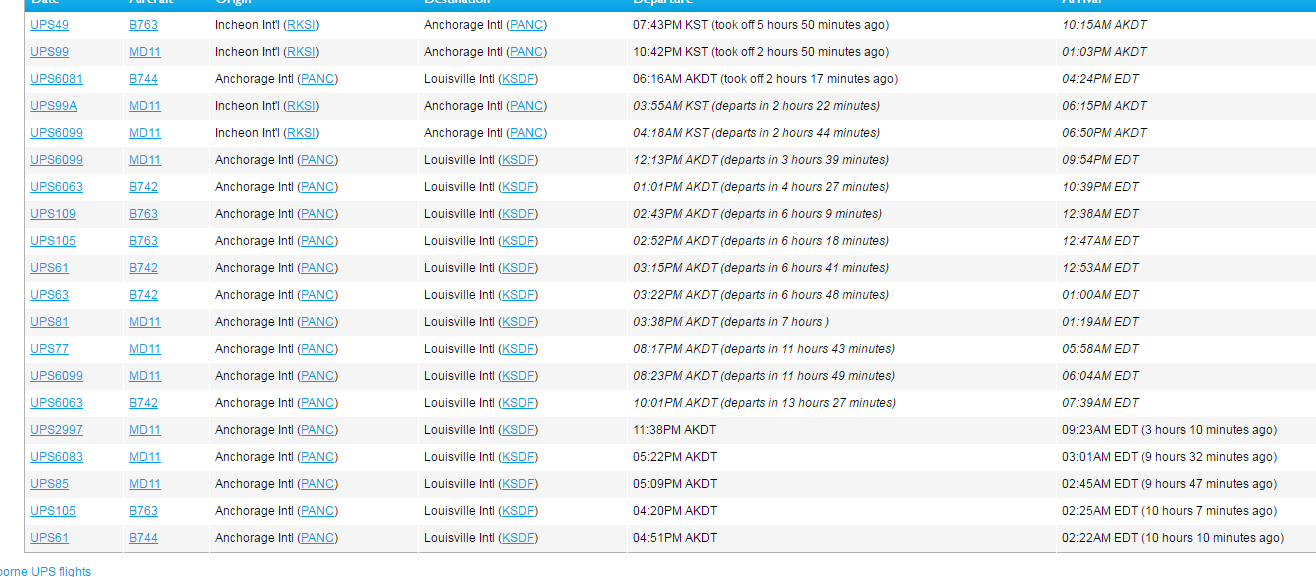The width and height of the screenshot is (1316, 577).
Task: Click MD11 aircraft in UPS99 row
Action: click(x=145, y=52)
